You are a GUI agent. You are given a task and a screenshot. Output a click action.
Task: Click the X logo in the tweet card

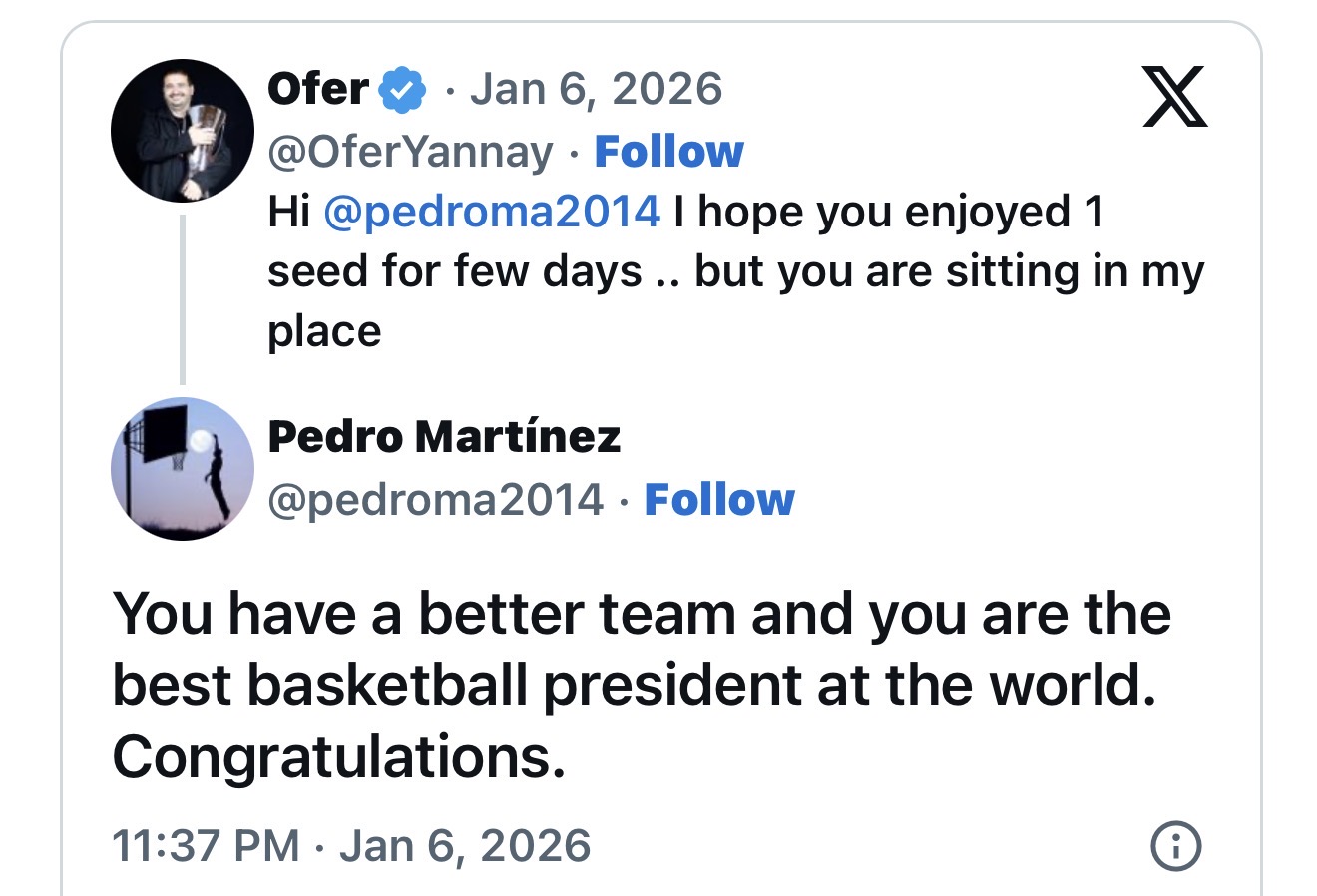point(1174,97)
